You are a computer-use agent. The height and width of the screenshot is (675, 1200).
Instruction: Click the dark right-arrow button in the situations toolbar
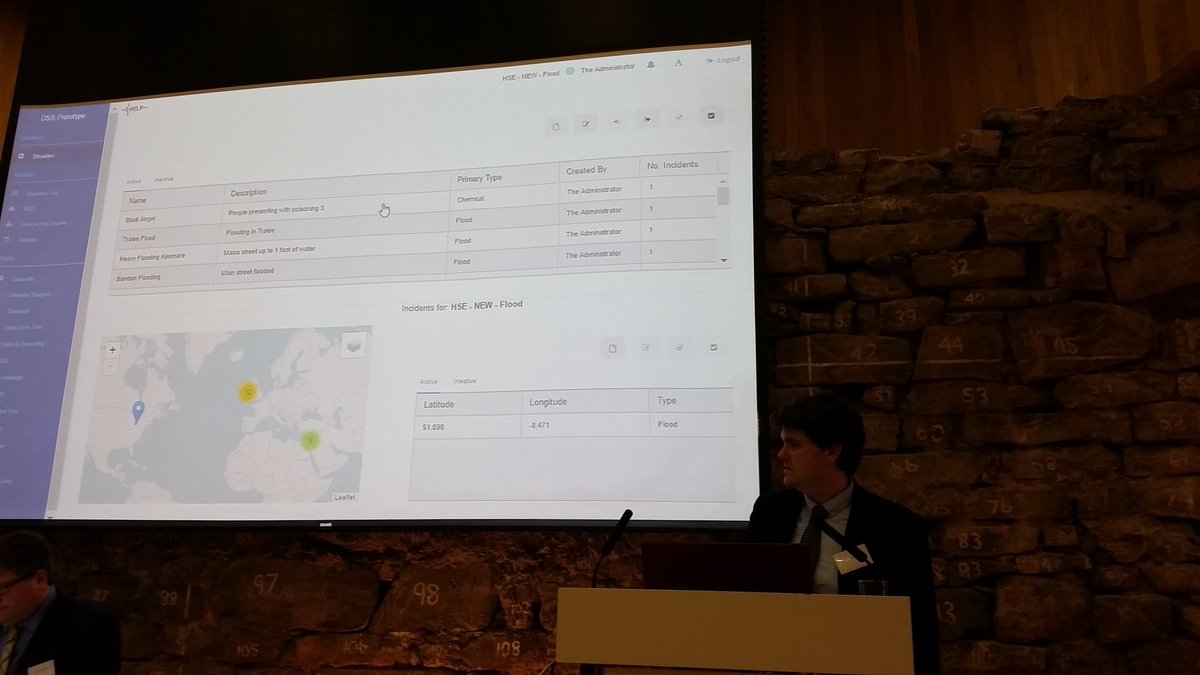(648, 119)
